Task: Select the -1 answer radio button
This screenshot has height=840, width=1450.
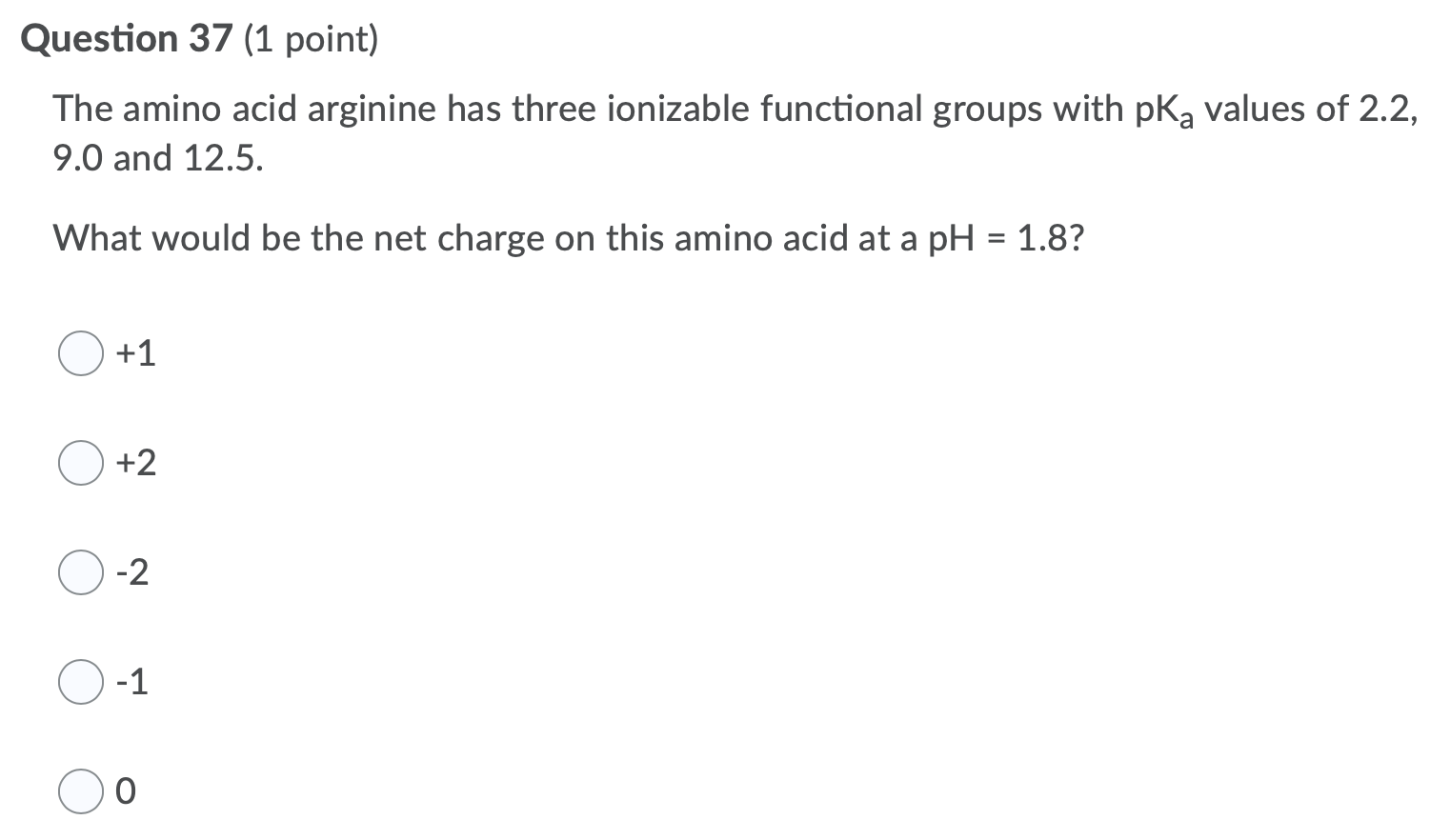Action: [x=80, y=682]
